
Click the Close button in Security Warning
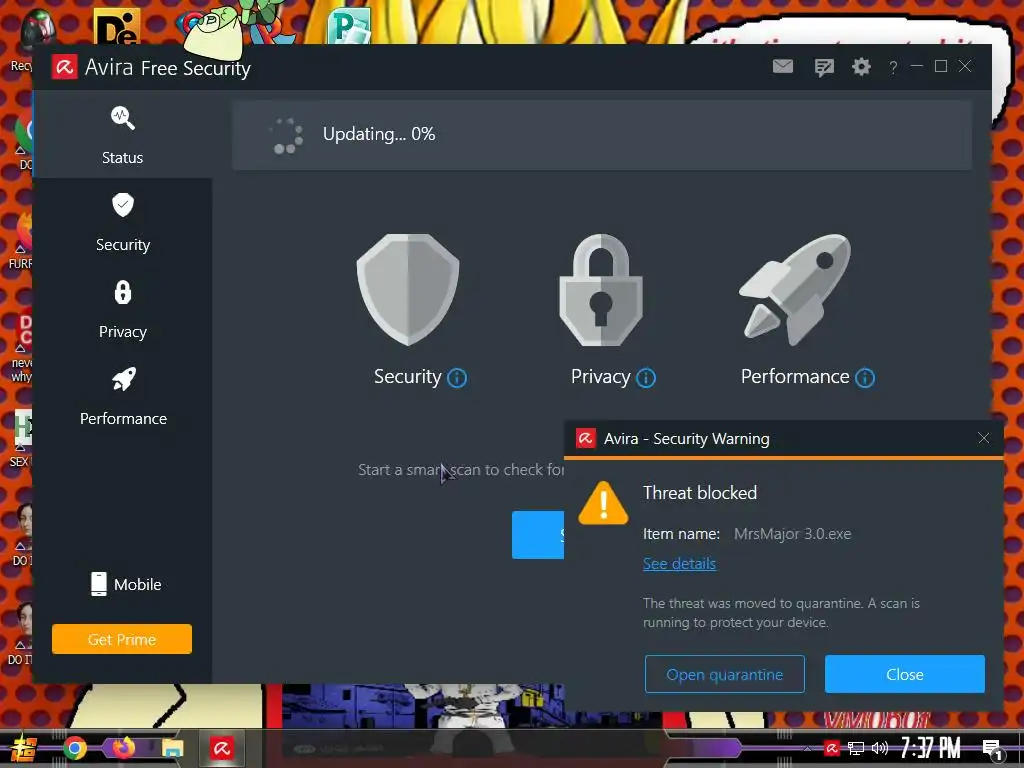(904, 674)
